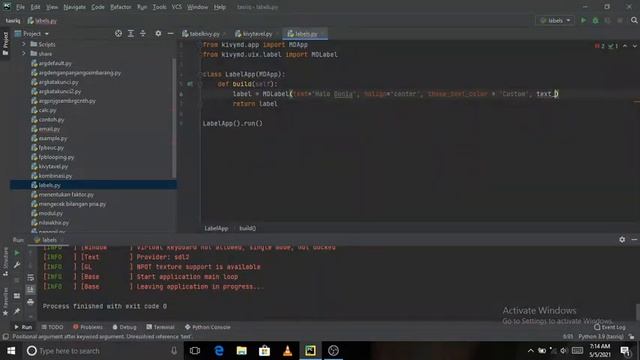This screenshot has width=640, height=360.
Task: Open Microsoft Edge from the taskbar
Action: click(219, 351)
